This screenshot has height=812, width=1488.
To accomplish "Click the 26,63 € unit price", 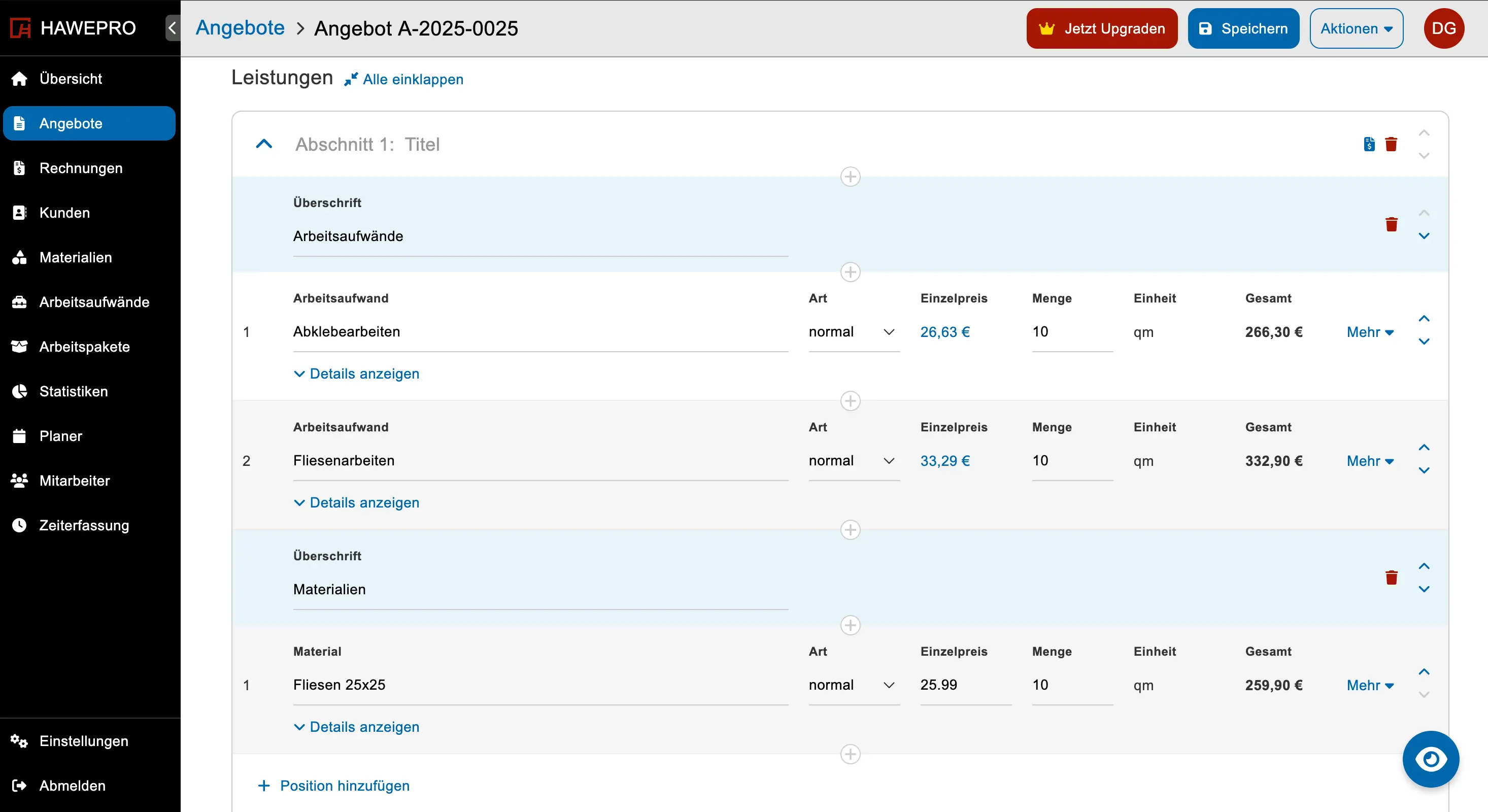I will [945, 332].
